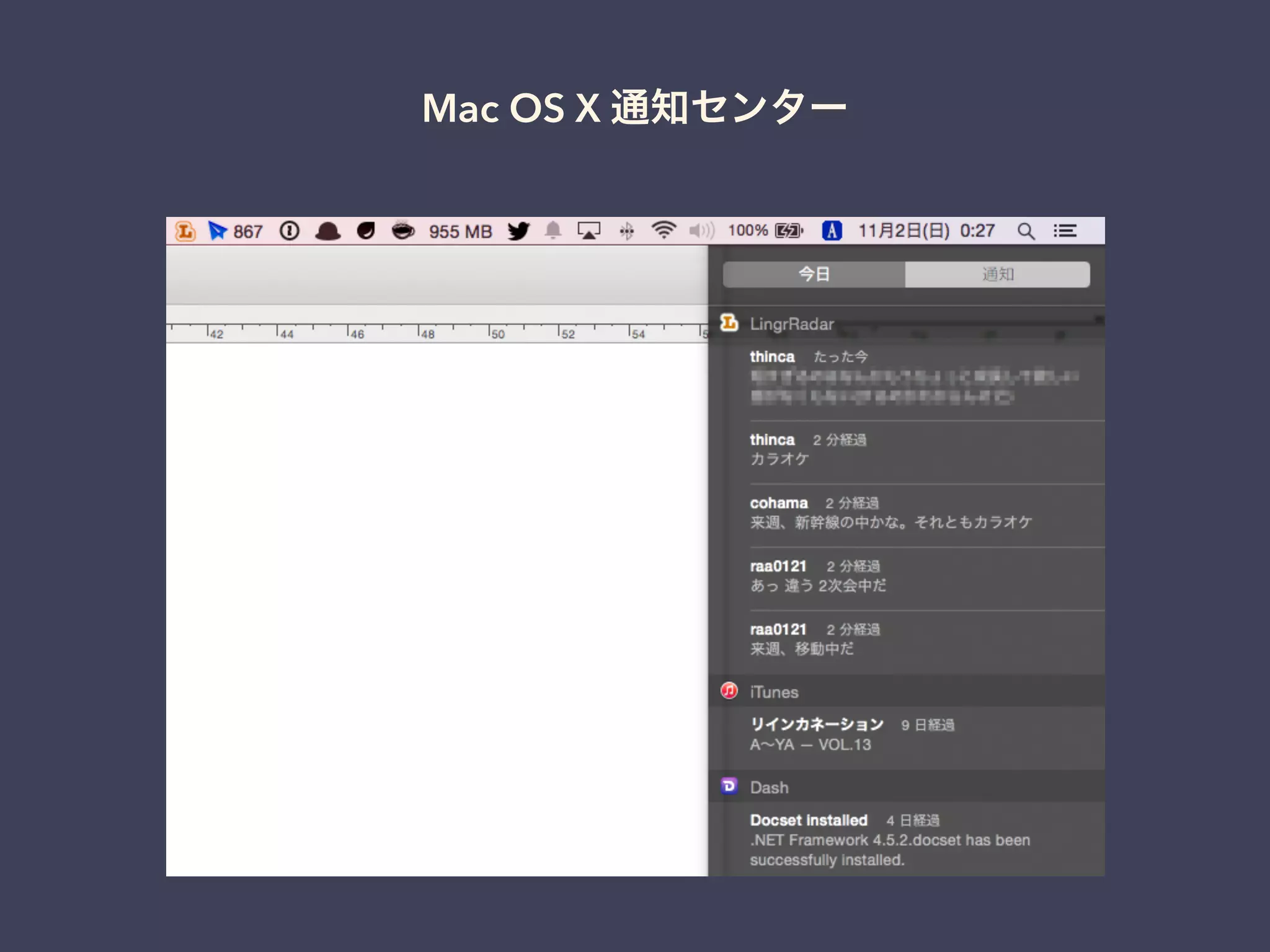Click the iTunes section header icon
This screenshot has width=1270, height=952.
click(x=729, y=691)
